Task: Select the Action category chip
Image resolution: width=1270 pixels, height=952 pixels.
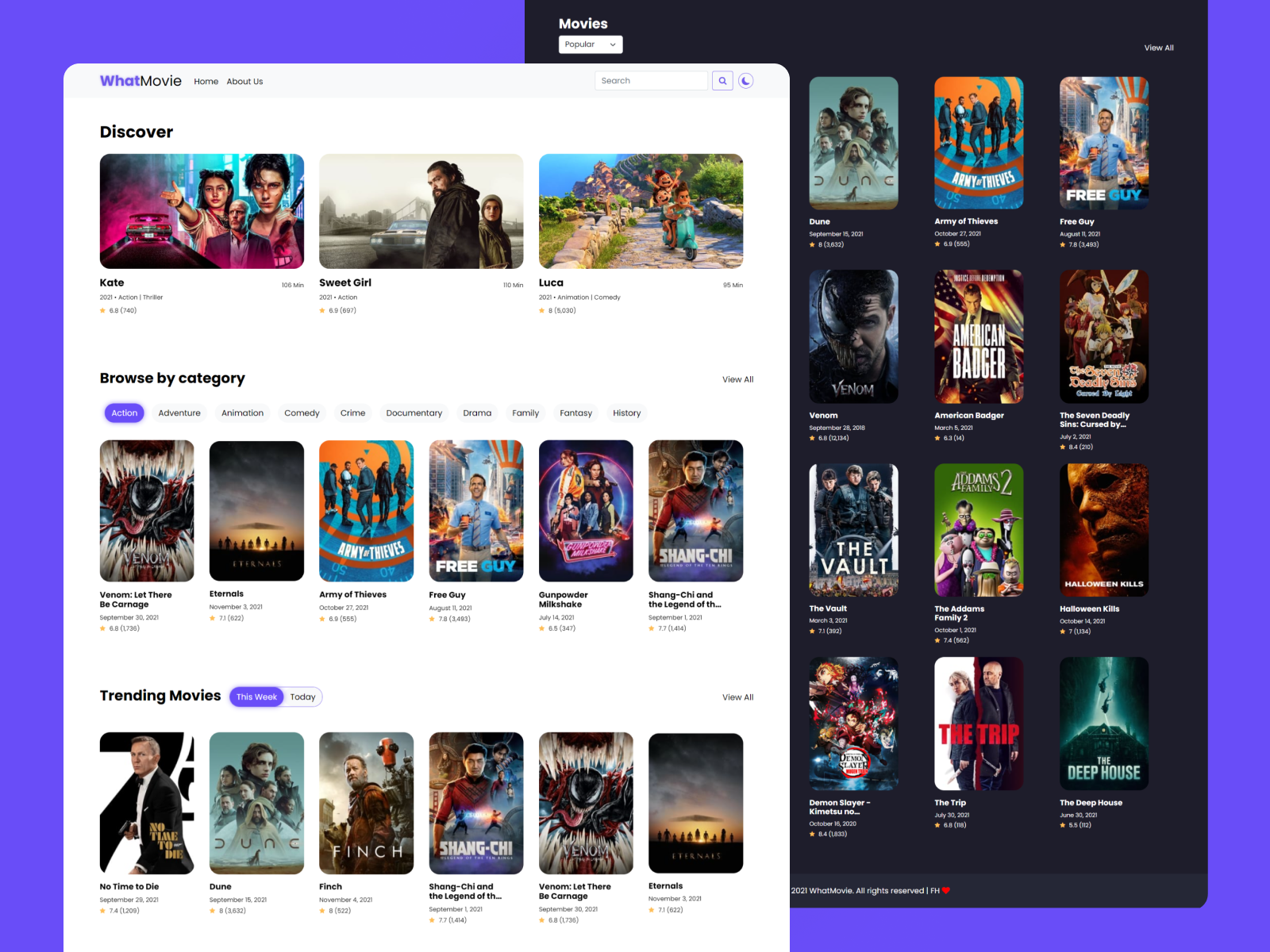Action: [x=125, y=413]
